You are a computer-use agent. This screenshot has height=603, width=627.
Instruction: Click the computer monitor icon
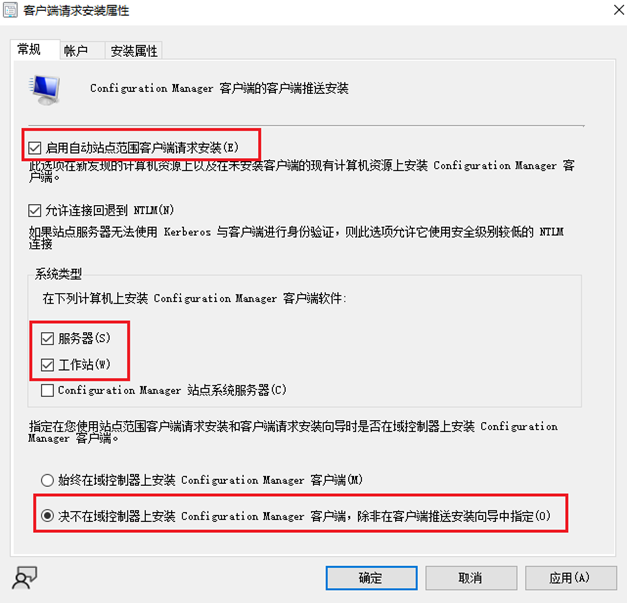point(45,90)
